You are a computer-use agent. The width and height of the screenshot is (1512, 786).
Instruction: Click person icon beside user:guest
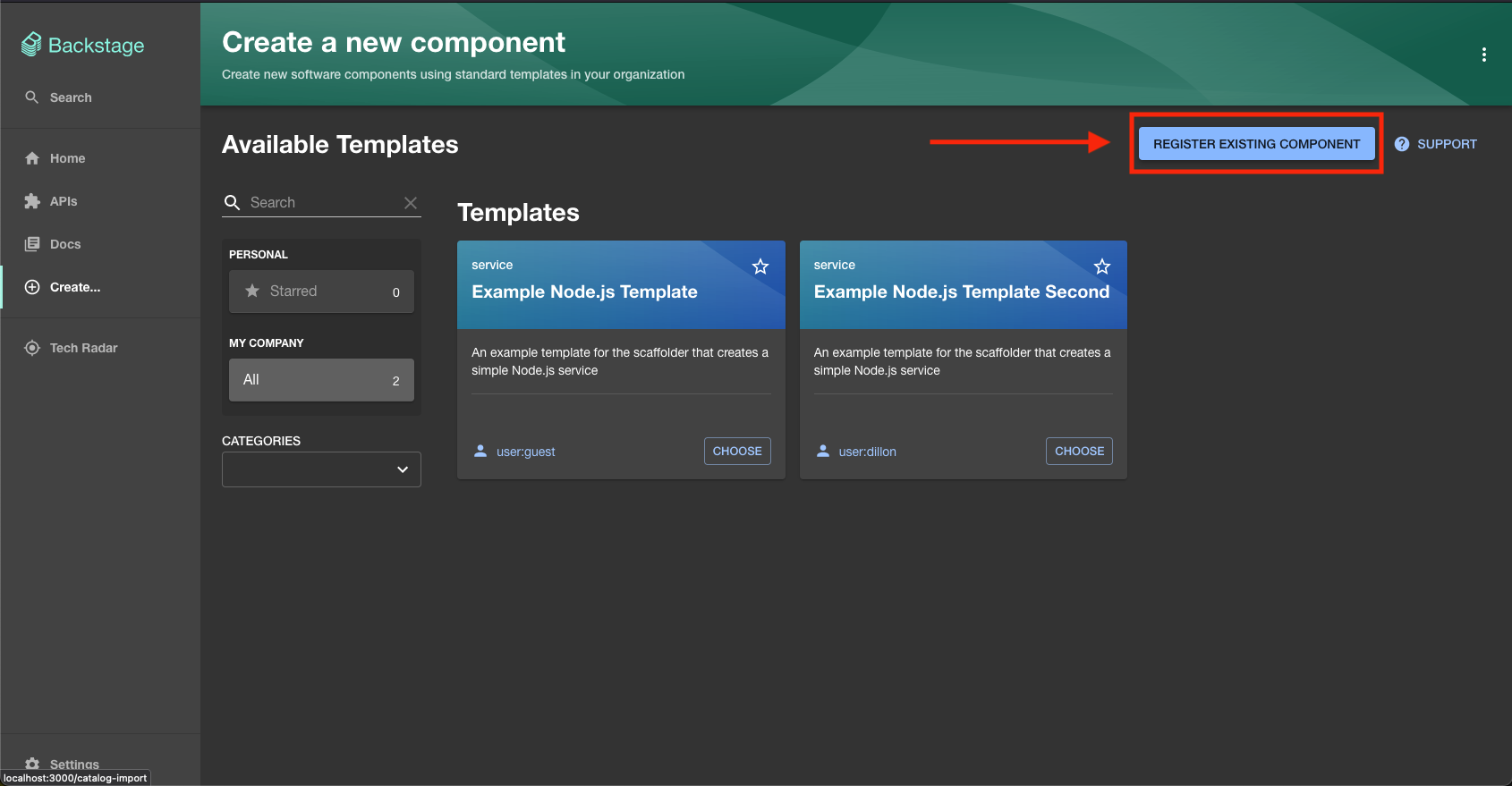480,451
